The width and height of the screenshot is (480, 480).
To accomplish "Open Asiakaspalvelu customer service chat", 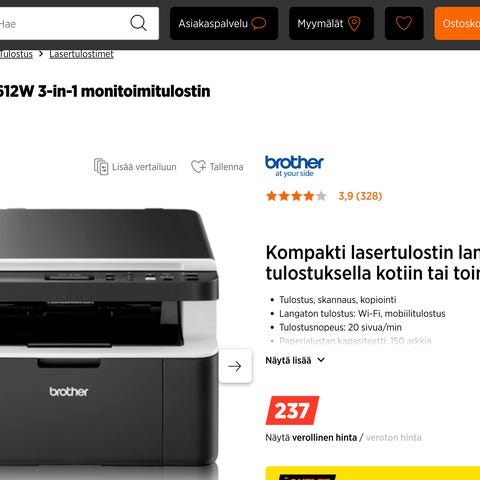I will pos(224,24).
